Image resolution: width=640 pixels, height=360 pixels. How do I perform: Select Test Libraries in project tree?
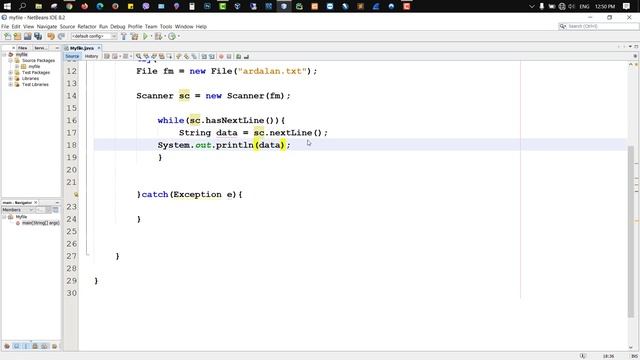coord(35,84)
